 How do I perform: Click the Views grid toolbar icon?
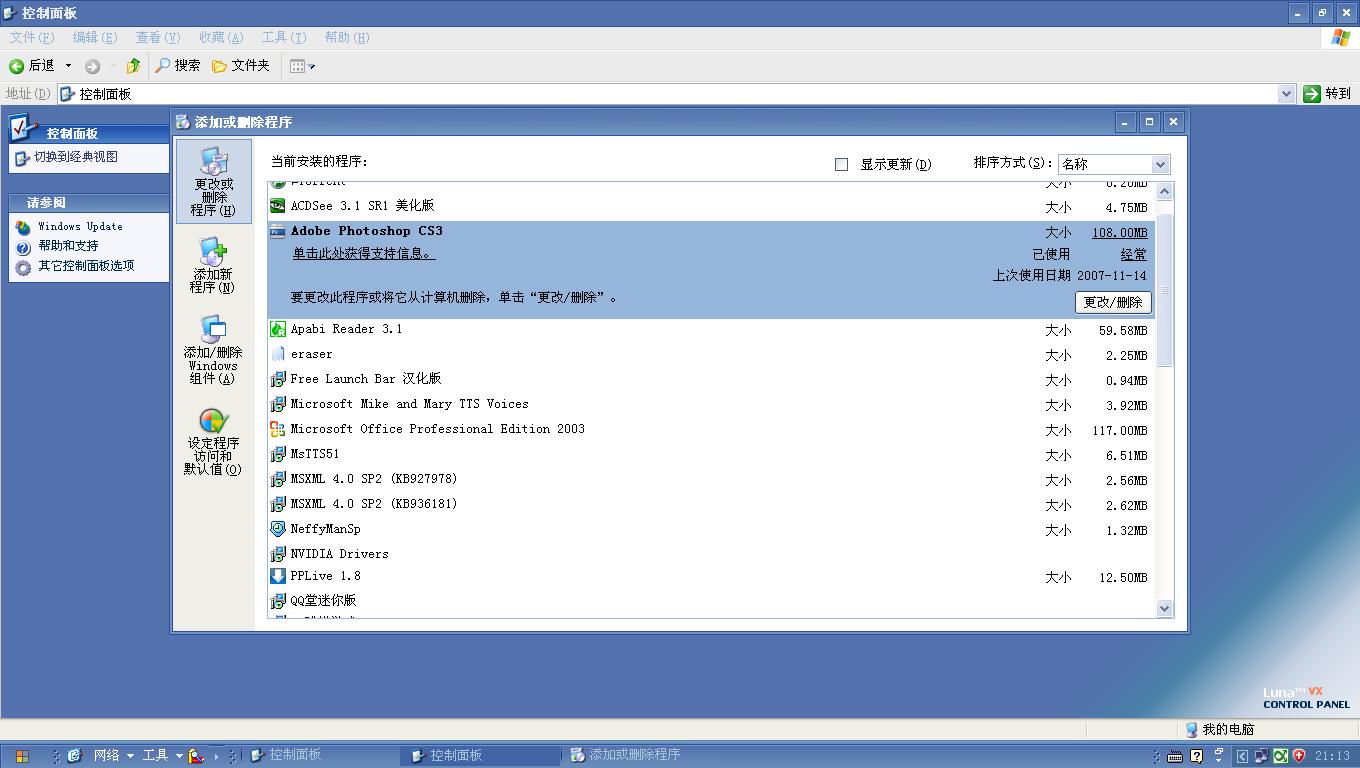[297, 66]
